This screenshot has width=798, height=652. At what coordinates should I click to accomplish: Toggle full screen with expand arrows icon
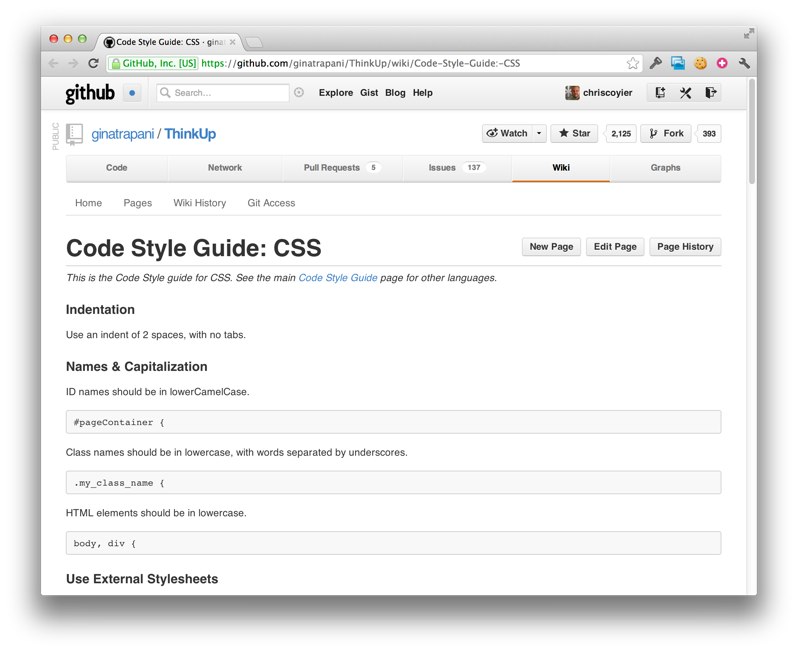(749, 34)
